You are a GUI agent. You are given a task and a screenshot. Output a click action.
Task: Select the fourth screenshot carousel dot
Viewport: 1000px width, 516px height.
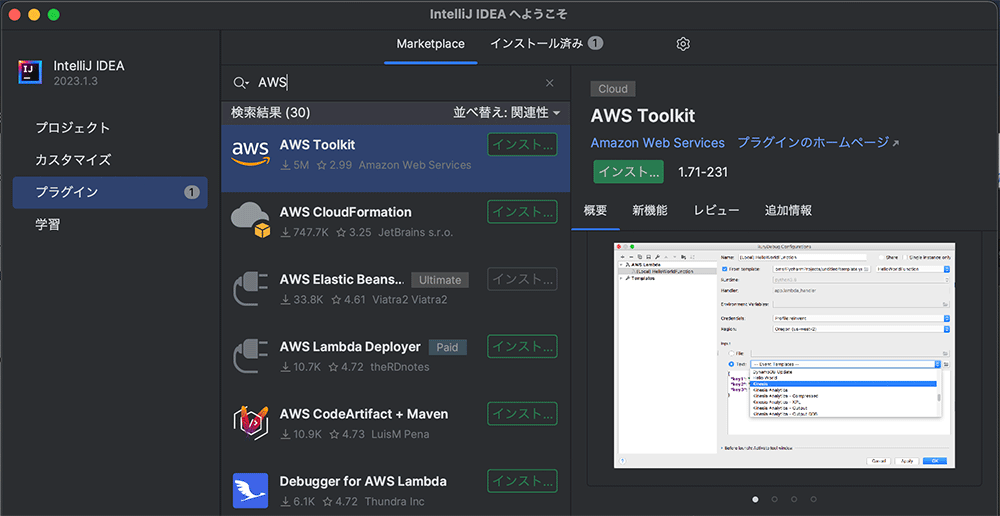(813, 499)
